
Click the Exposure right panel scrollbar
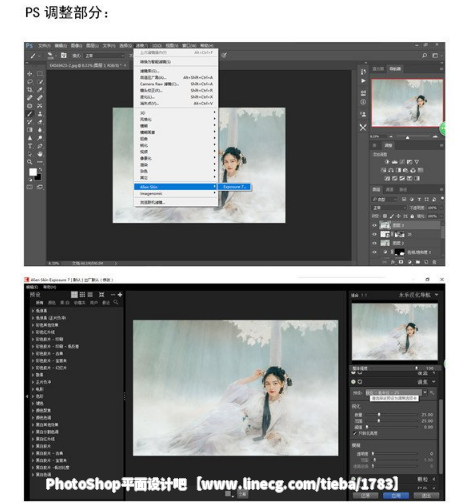tap(441, 436)
